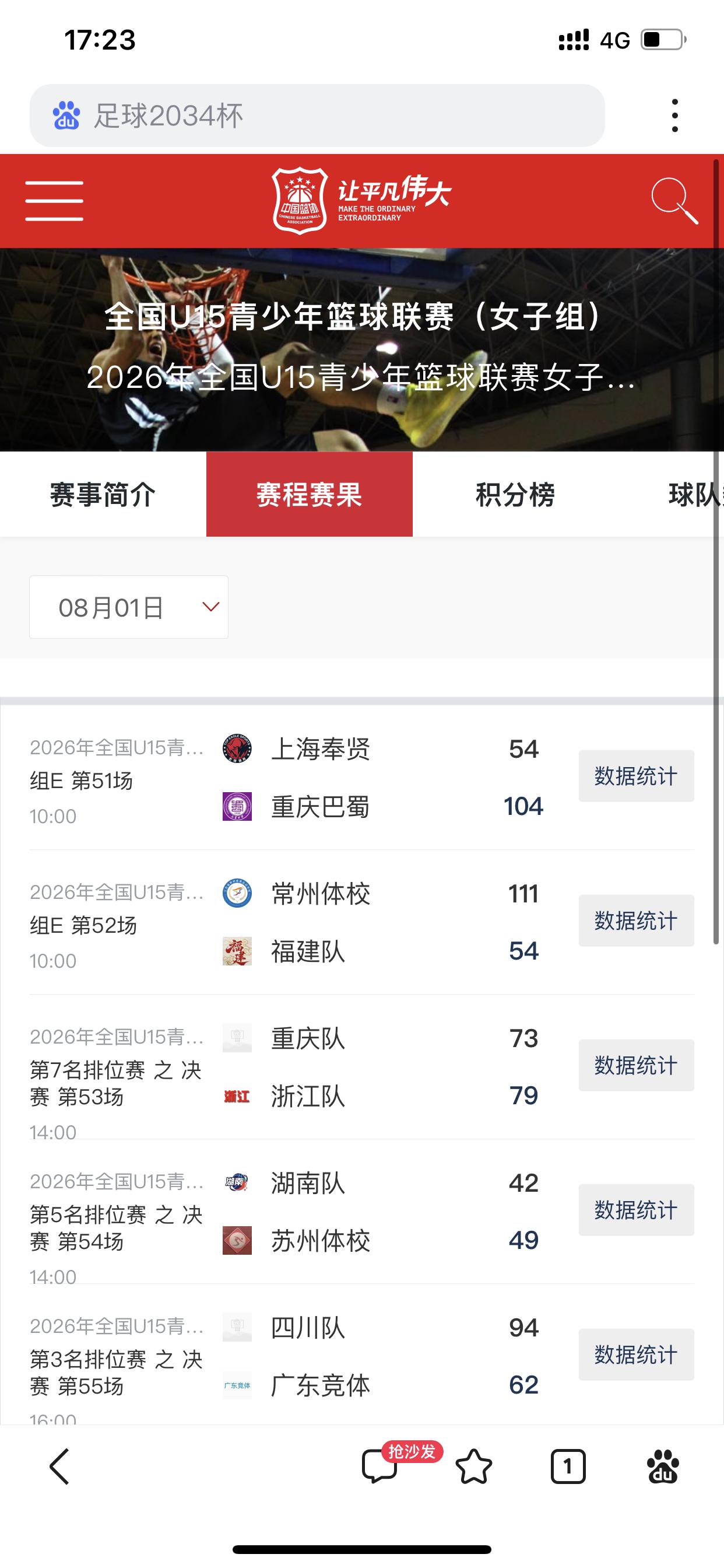View 数据统计 for 常州体校 vs 福建队
The height and width of the screenshot is (1568, 724).
(x=637, y=921)
